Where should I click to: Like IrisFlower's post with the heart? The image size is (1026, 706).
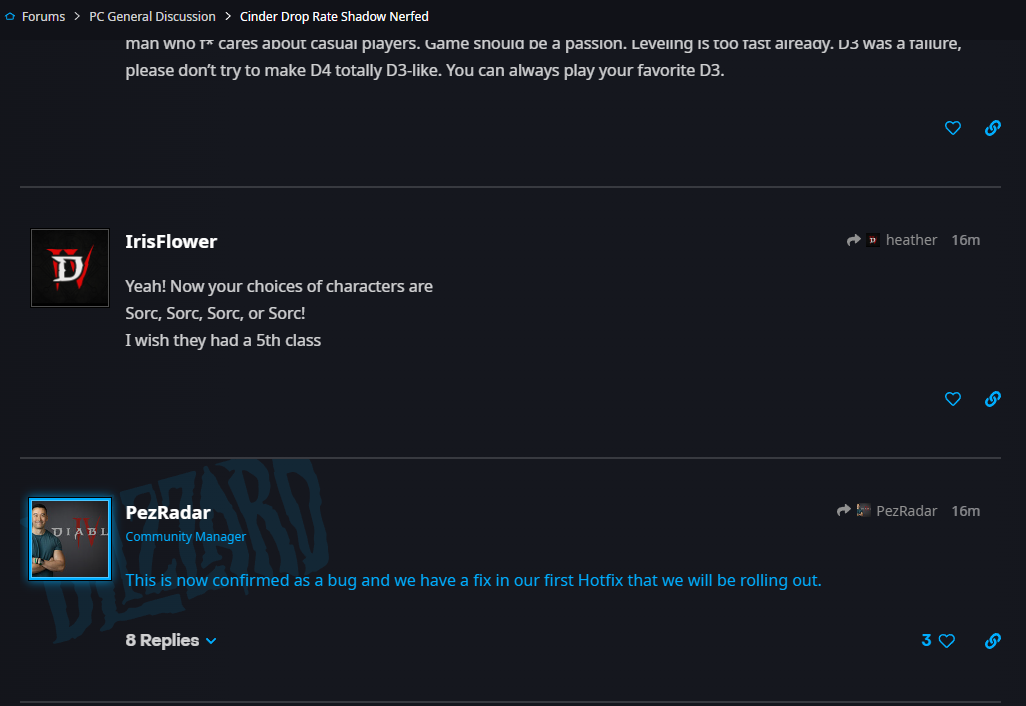(953, 399)
